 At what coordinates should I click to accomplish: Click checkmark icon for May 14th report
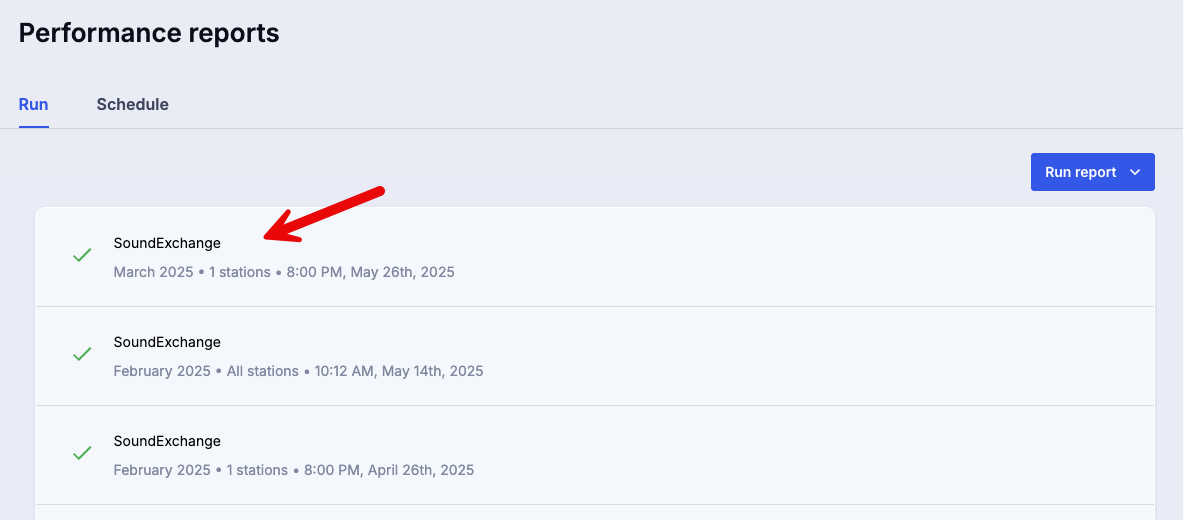click(x=82, y=354)
